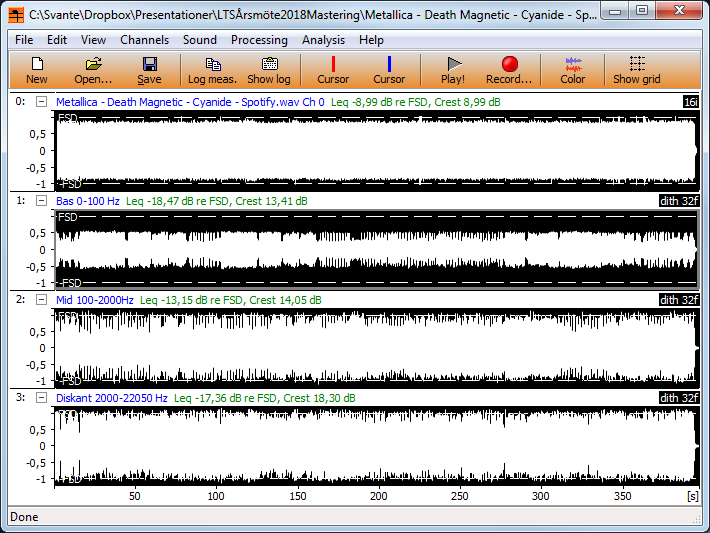Viewport: 710px width, 533px height.
Task: Collapse channel 3 Diskant track
Action: pyautogui.click(x=41, y=398)
